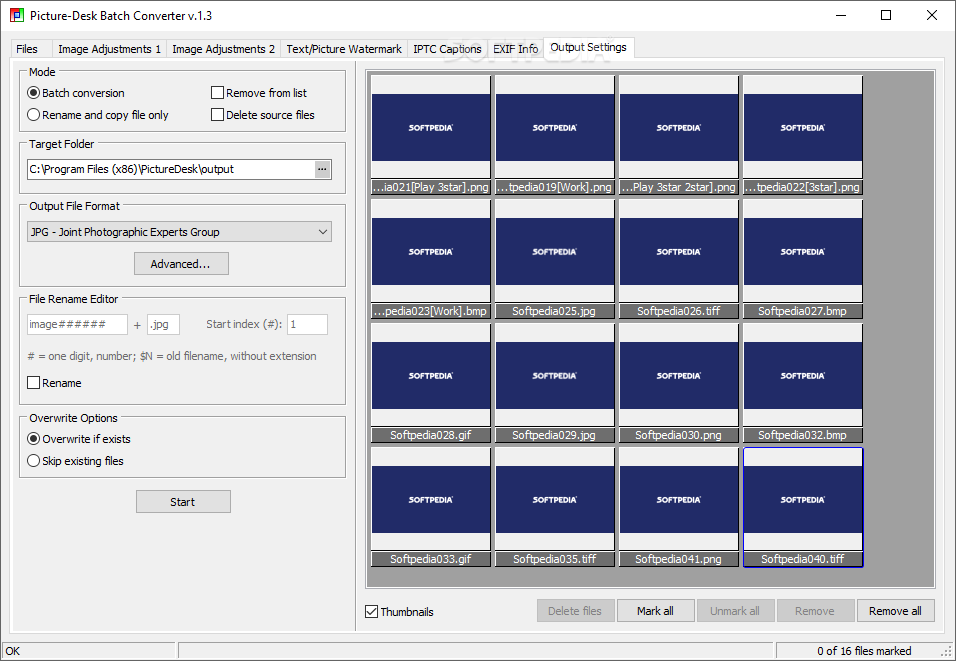Click the Picture-Desk app icon in title bar

16,15
